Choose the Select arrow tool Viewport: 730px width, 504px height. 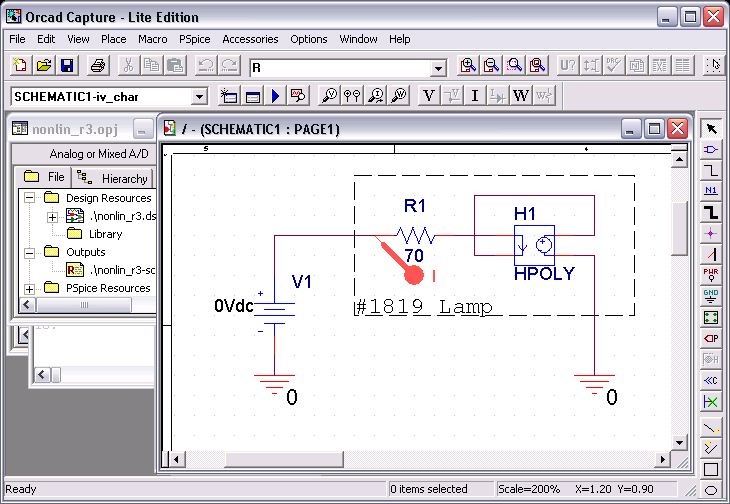[x=711, y=128]
